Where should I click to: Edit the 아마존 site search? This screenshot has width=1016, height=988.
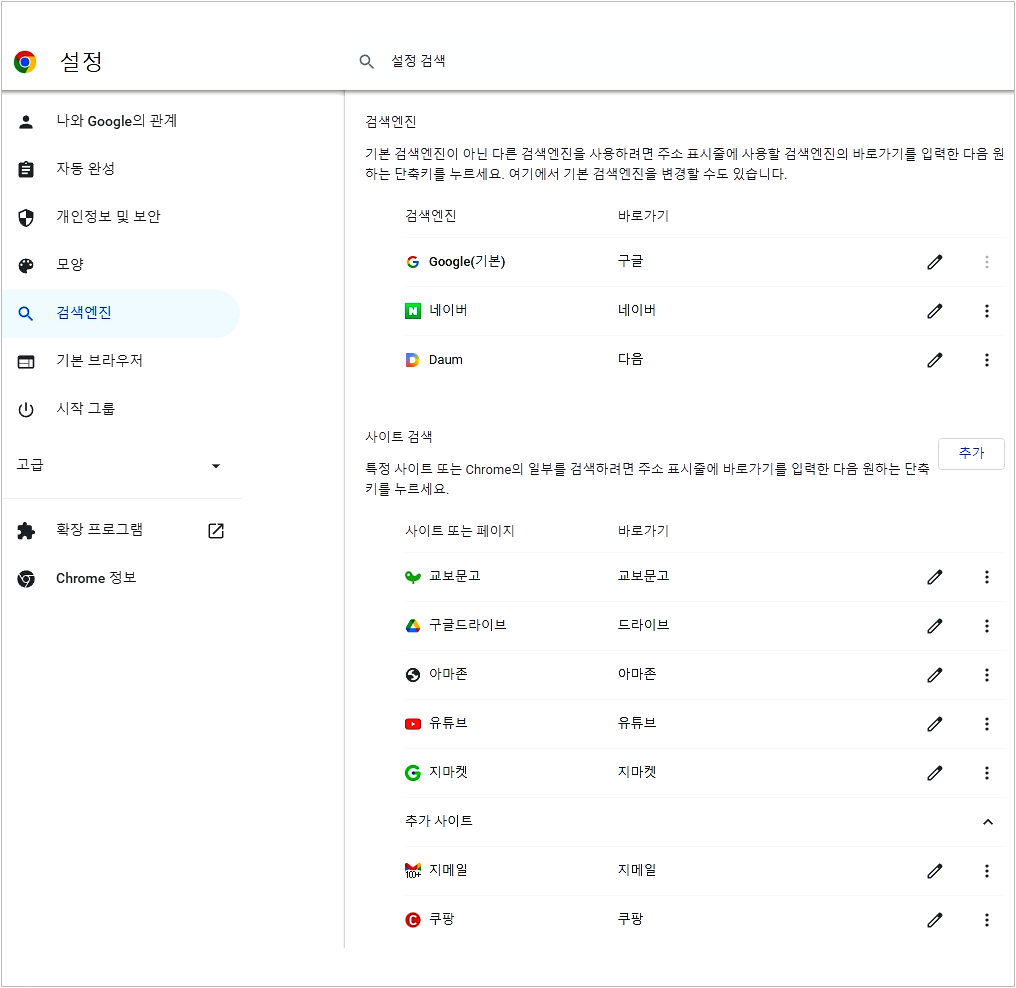click(934, 675)
